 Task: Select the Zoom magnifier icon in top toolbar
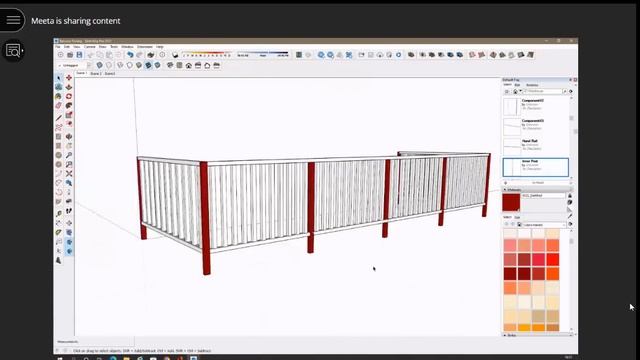(321, 55)
